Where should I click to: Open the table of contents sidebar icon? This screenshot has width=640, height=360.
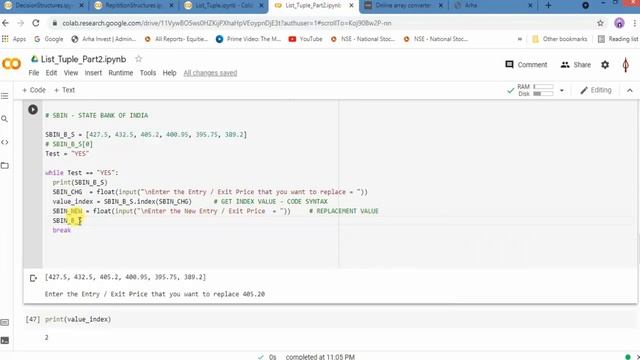[5, 96]
